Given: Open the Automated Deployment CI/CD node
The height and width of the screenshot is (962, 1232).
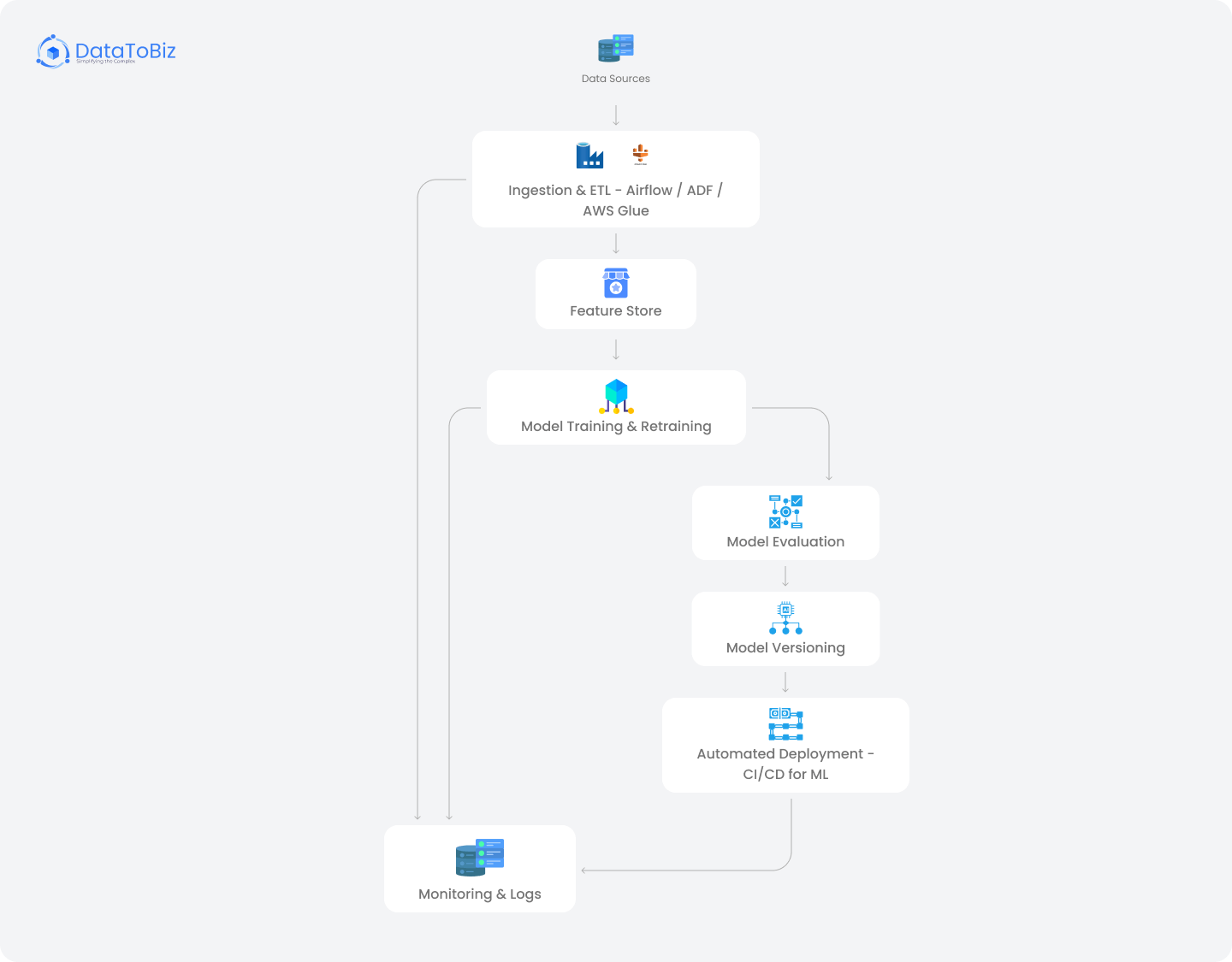Looking at the screenshot, I should (785, 744).
